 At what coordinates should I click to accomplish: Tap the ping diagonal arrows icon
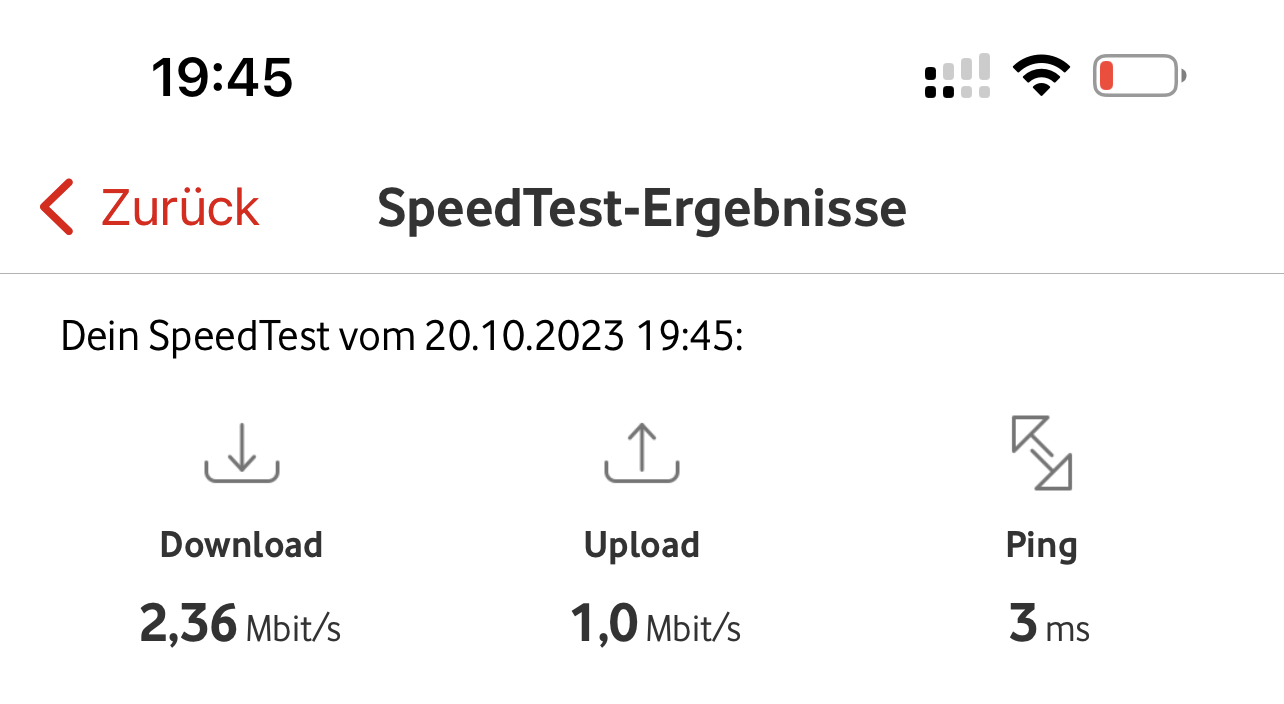(1041, 453)
